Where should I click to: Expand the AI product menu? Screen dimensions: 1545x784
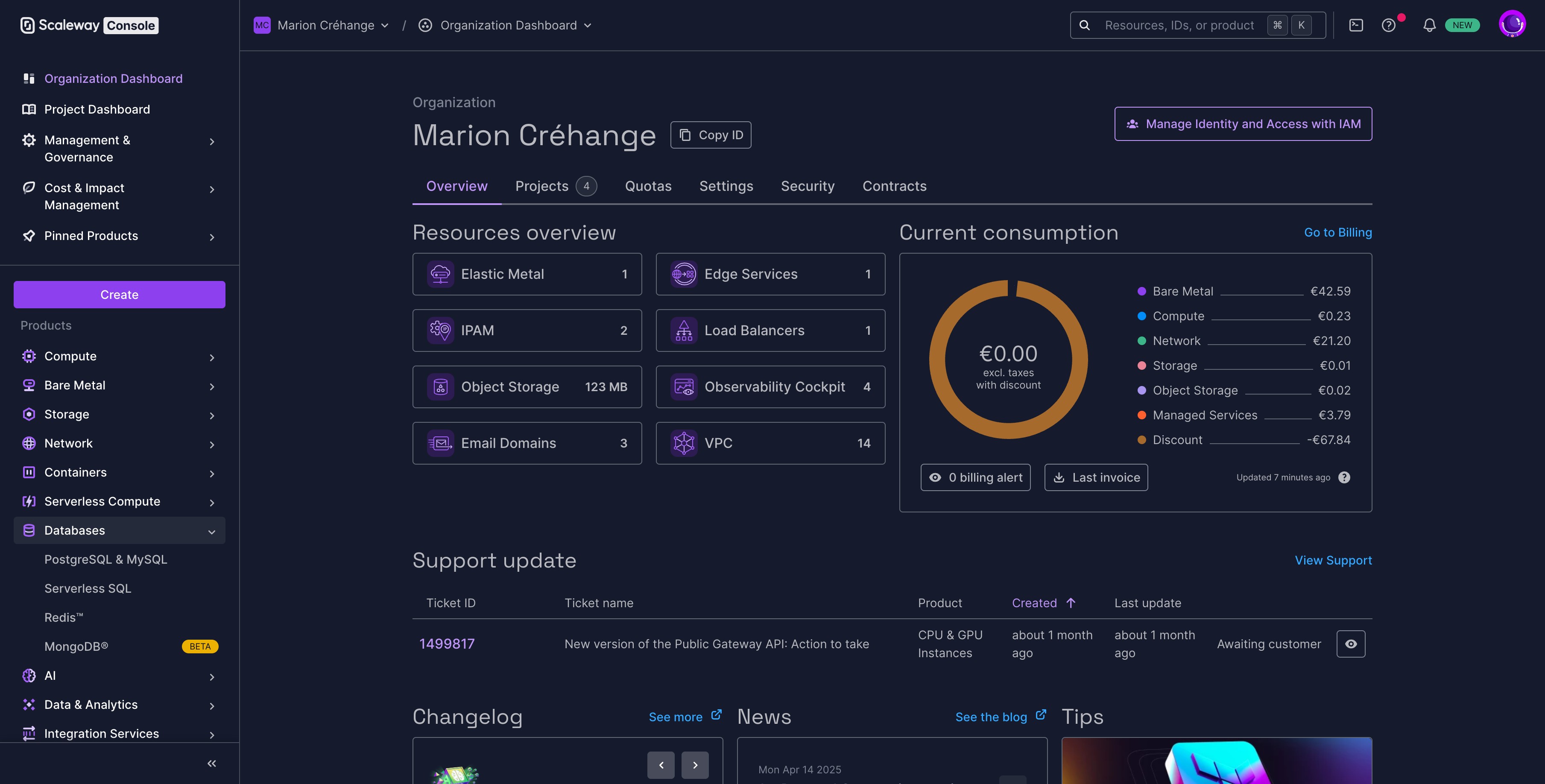(x=212, y=677)
